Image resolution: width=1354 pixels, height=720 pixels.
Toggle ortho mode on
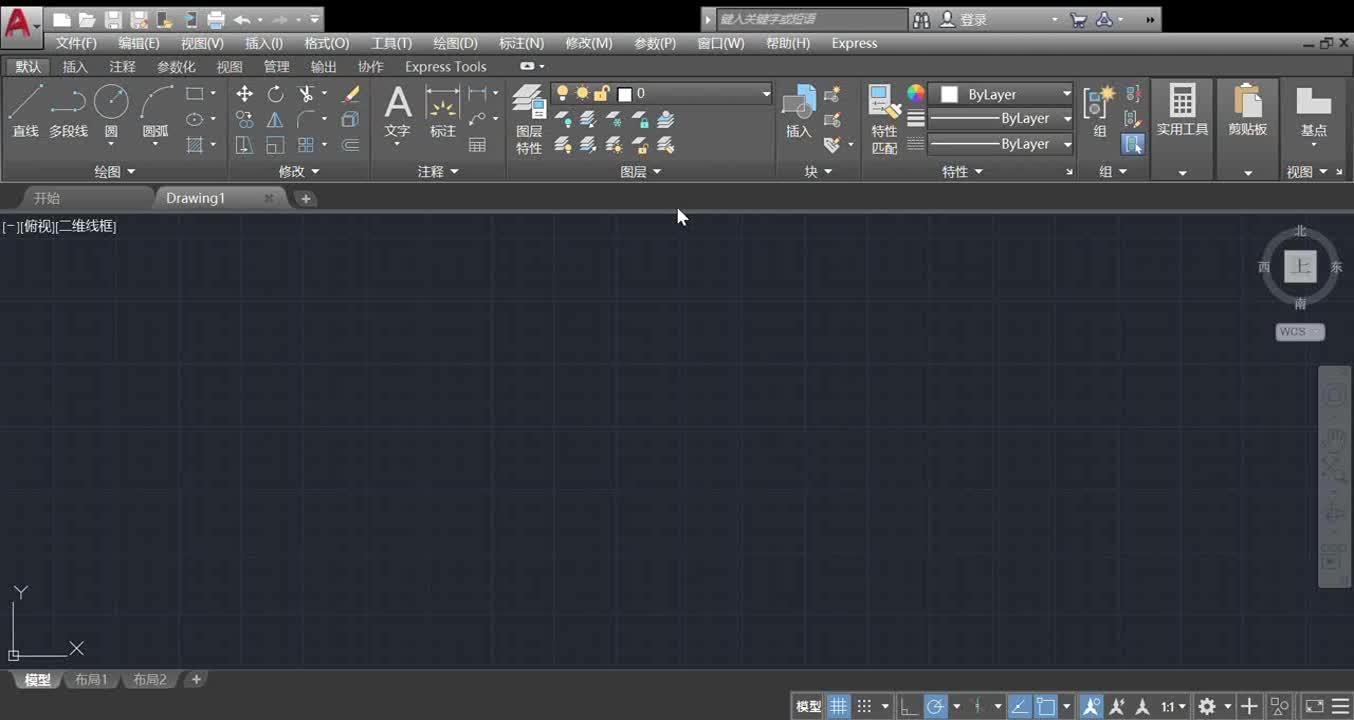(908, 706)
